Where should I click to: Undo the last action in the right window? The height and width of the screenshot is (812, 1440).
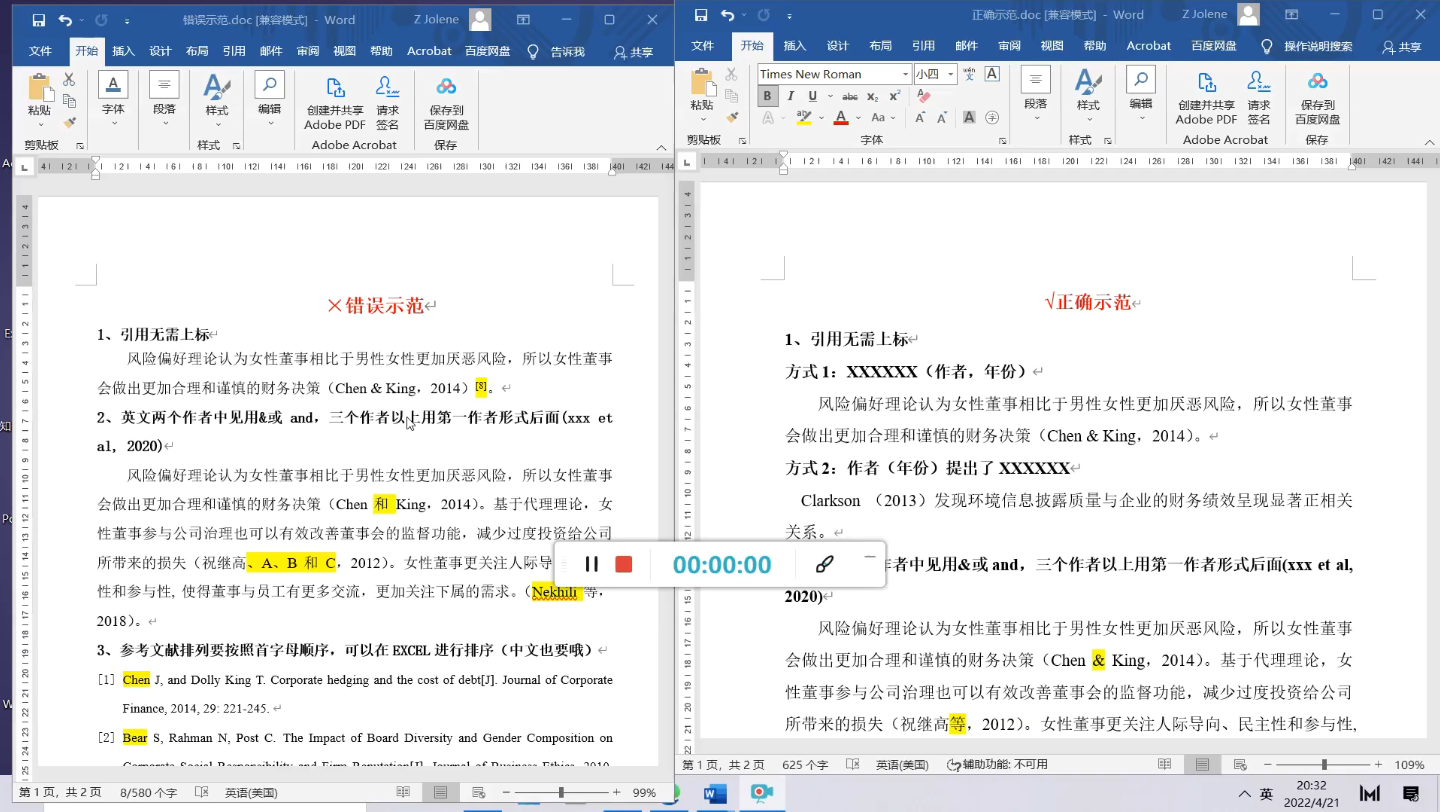(728, 15)
